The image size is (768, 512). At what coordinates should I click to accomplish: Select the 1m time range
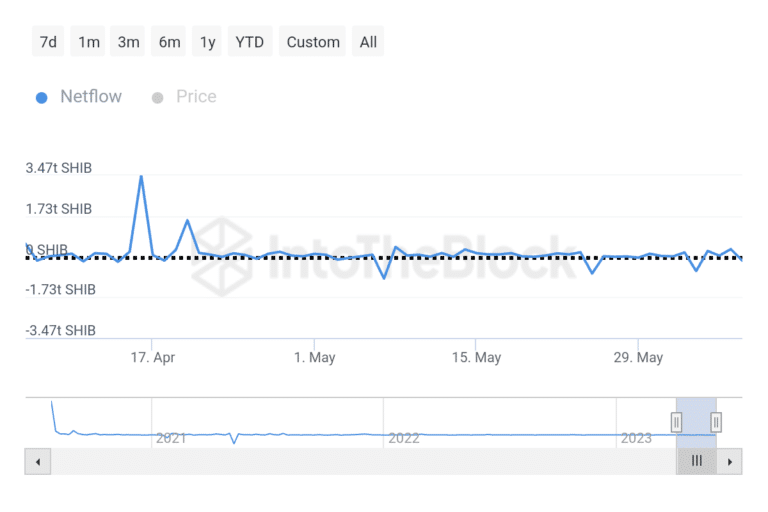pos(88,42)
